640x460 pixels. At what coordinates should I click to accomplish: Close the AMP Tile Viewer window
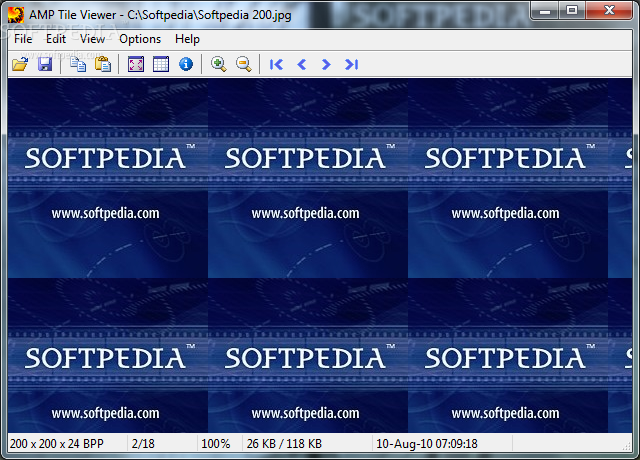[609, 10]
